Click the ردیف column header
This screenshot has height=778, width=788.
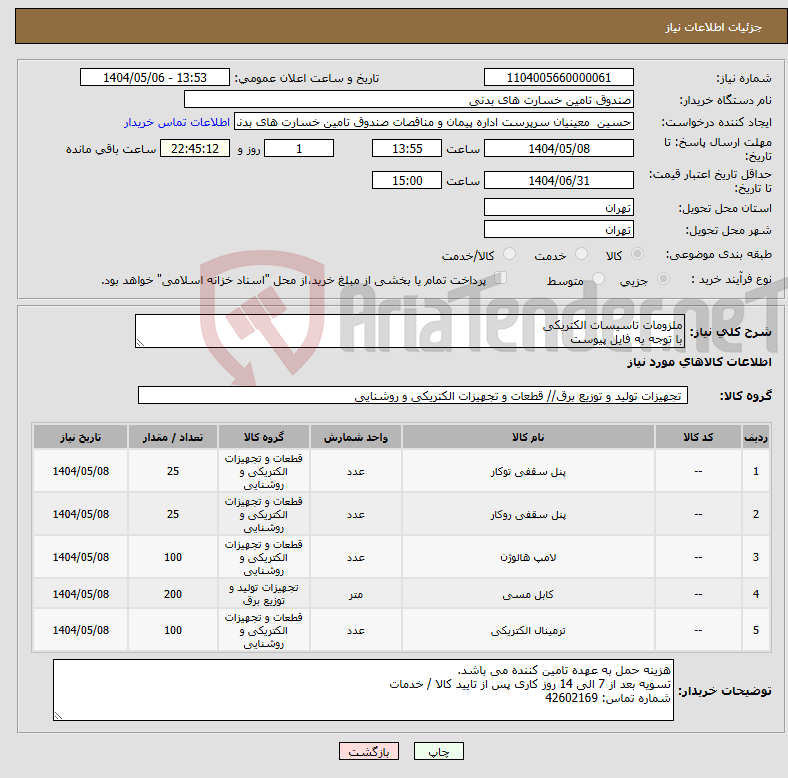756,437
